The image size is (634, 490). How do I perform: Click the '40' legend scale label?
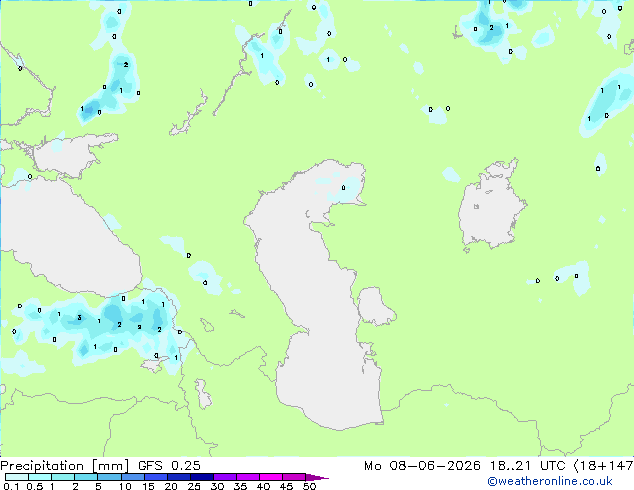[263, 486]
